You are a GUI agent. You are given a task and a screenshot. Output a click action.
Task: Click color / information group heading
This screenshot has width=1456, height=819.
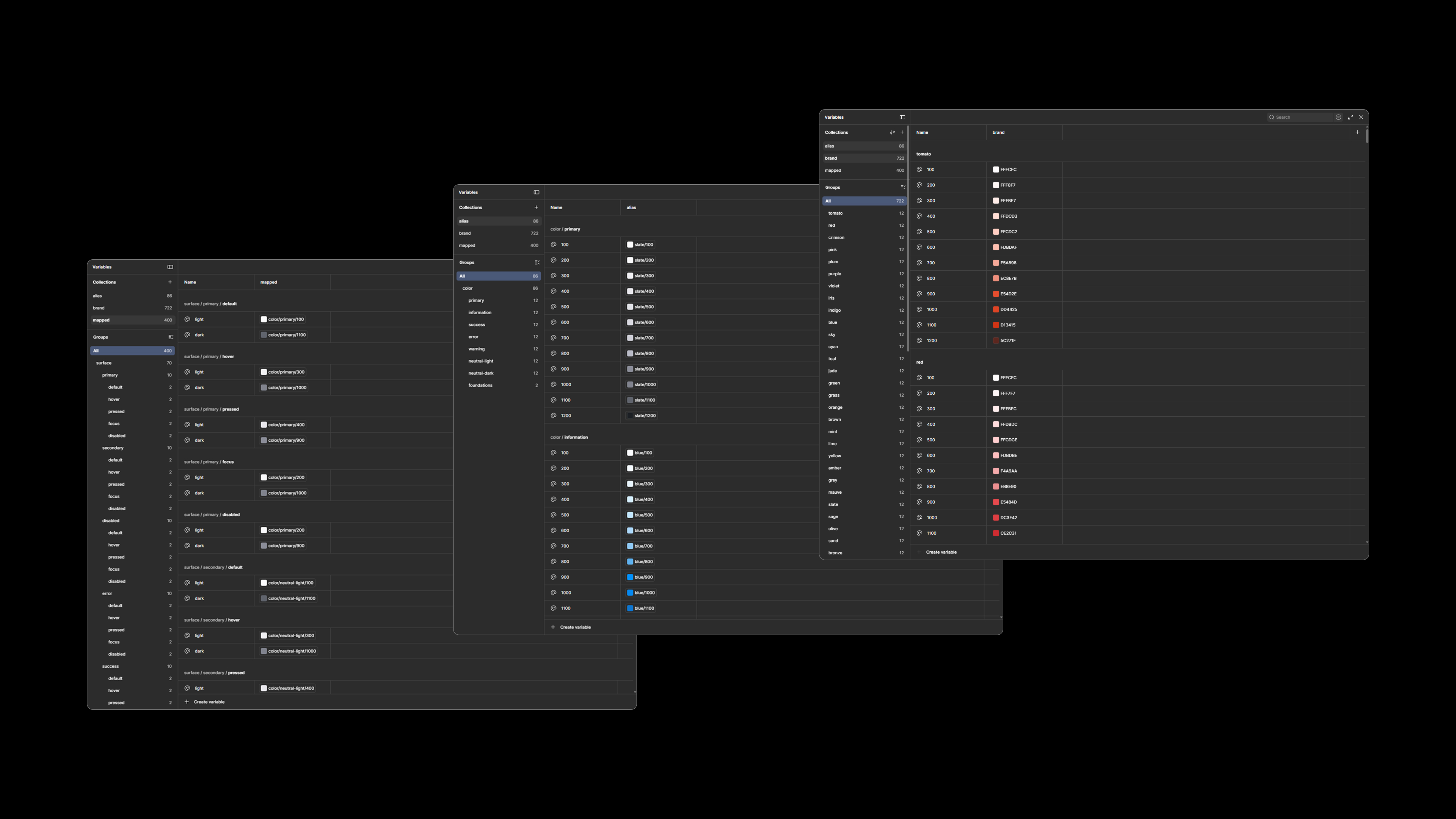tap(569, 438)
